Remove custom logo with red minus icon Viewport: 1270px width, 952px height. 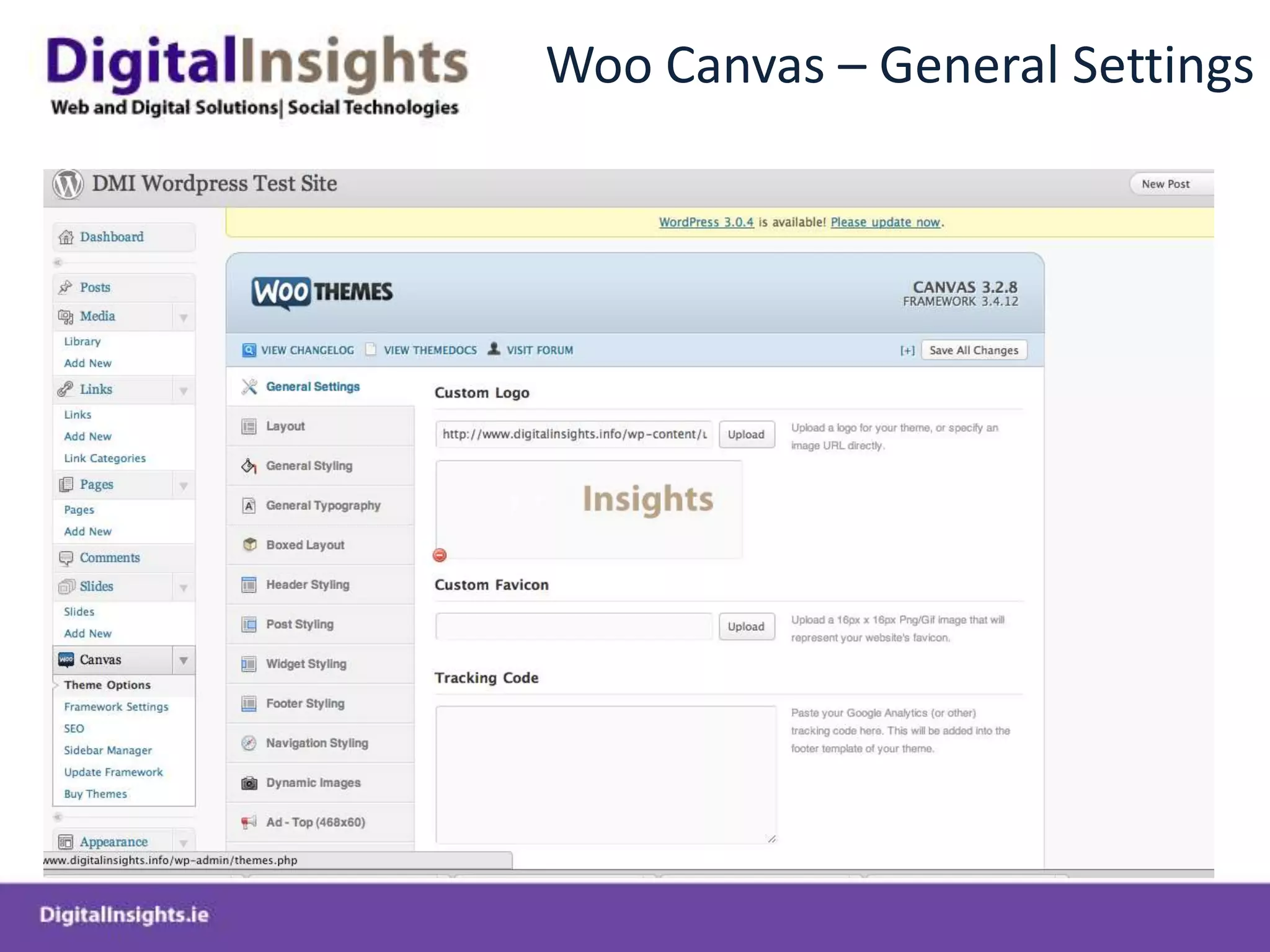[x=440, y=555]
